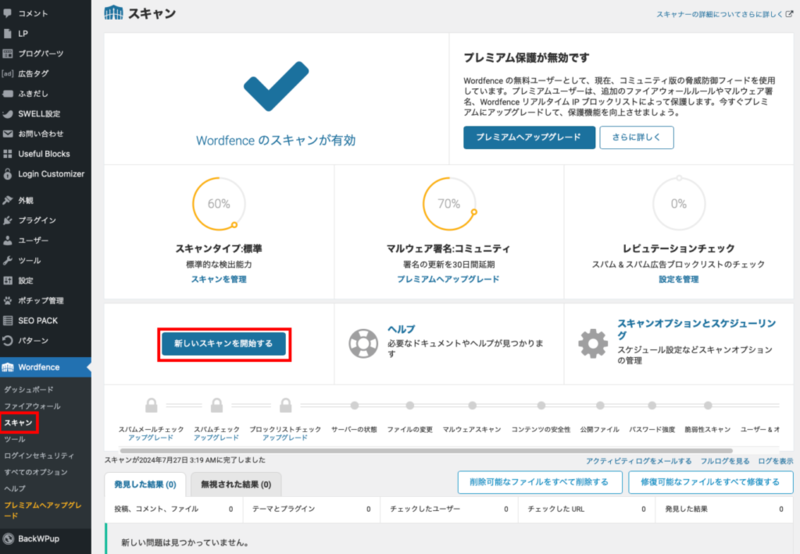The width and height of the screenshot is (800, 554).
Task: Click the 新しい問題は見つかっていません message
Action: [x=185, y=543]
